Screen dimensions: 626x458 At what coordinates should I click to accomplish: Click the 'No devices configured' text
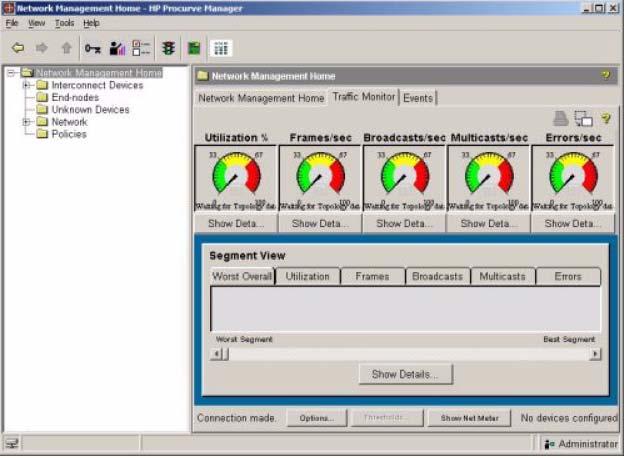(569, 418)
